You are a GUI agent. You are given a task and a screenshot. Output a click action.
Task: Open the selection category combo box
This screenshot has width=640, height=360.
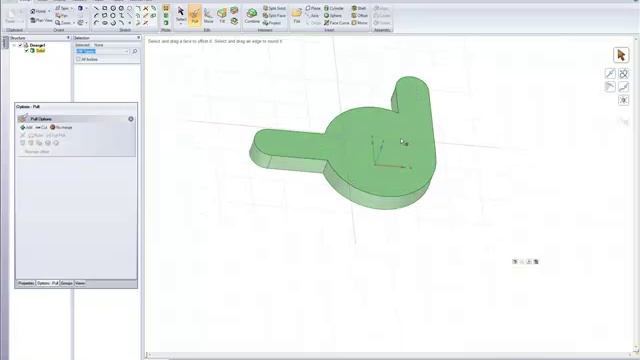(102, 51)
